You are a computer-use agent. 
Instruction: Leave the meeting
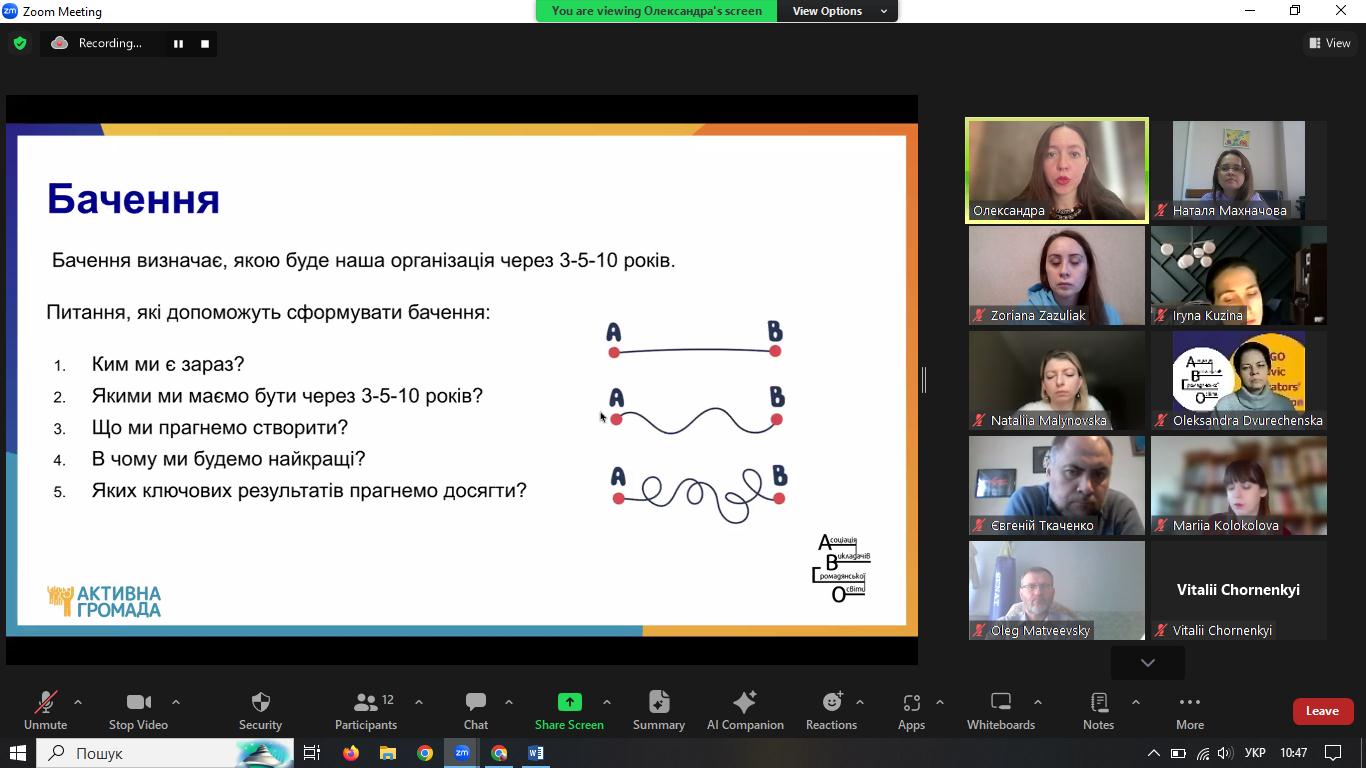[x=1321, y=711]
